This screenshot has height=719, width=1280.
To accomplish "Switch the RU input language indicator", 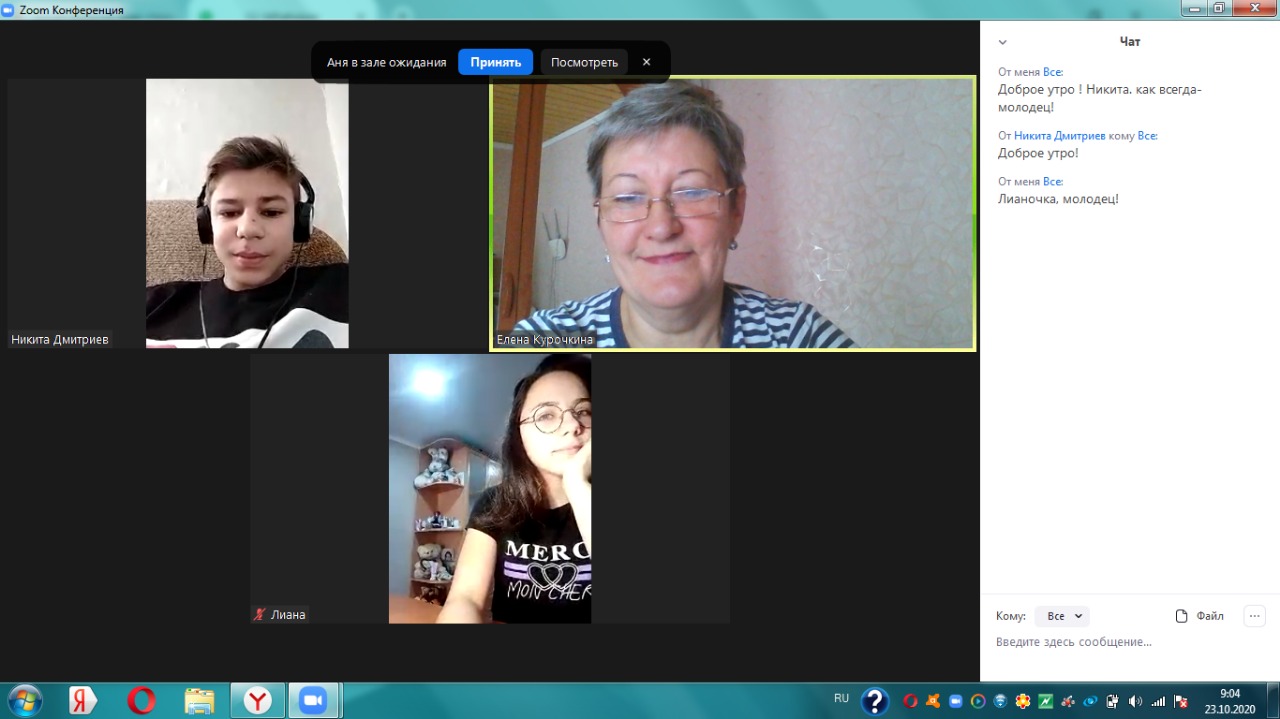I will click(x=841, y=698).
